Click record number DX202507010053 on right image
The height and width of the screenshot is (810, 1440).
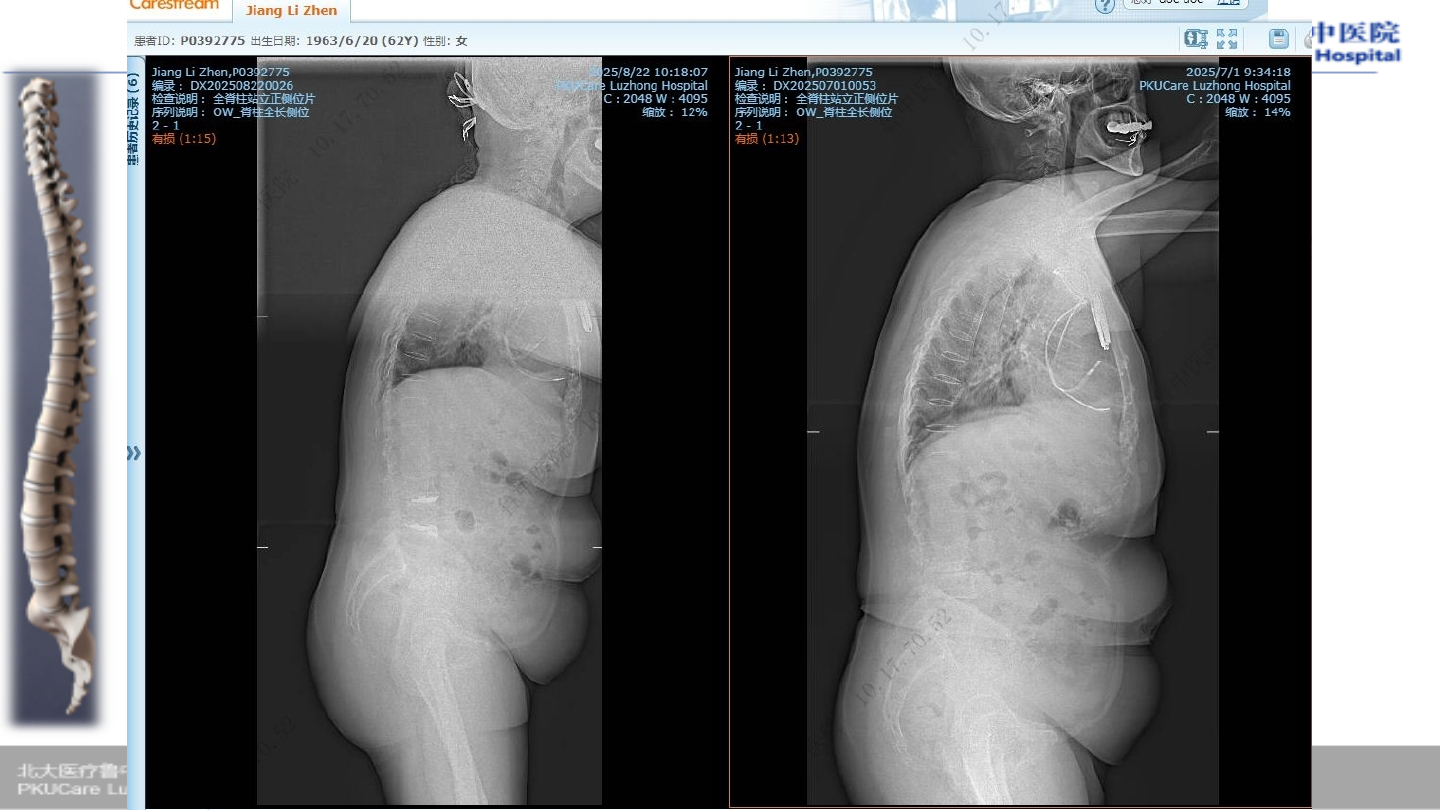click(824, 86)
